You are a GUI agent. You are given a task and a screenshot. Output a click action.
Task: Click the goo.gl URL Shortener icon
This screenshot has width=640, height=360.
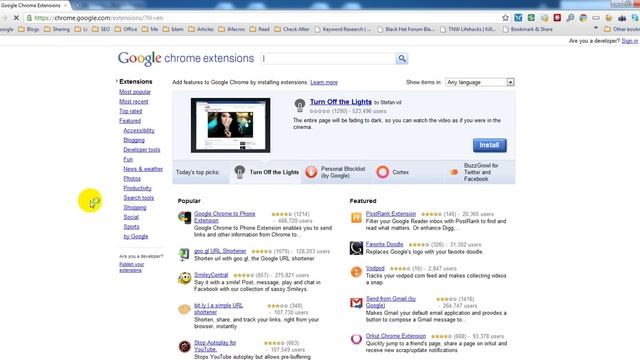pos(184,254)
